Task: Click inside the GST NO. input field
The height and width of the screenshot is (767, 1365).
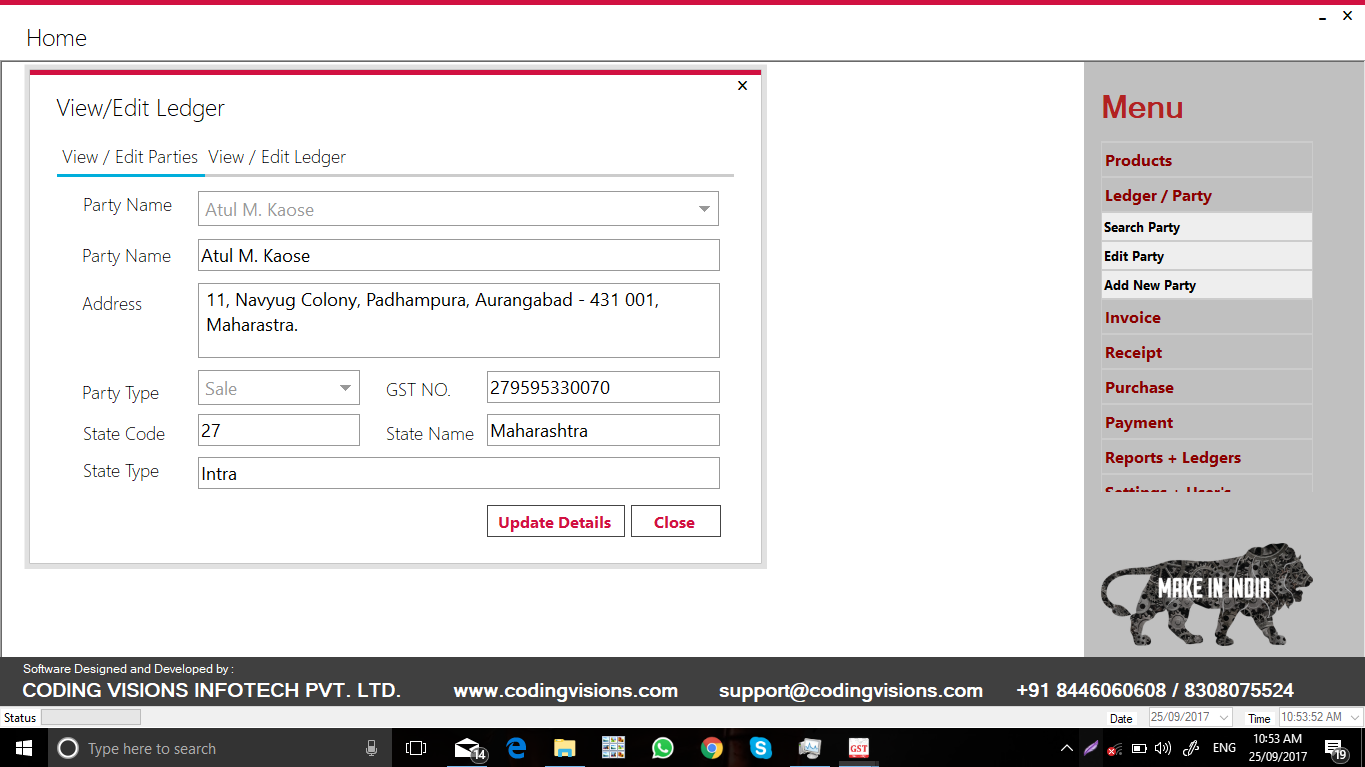Action: point(602,387)
